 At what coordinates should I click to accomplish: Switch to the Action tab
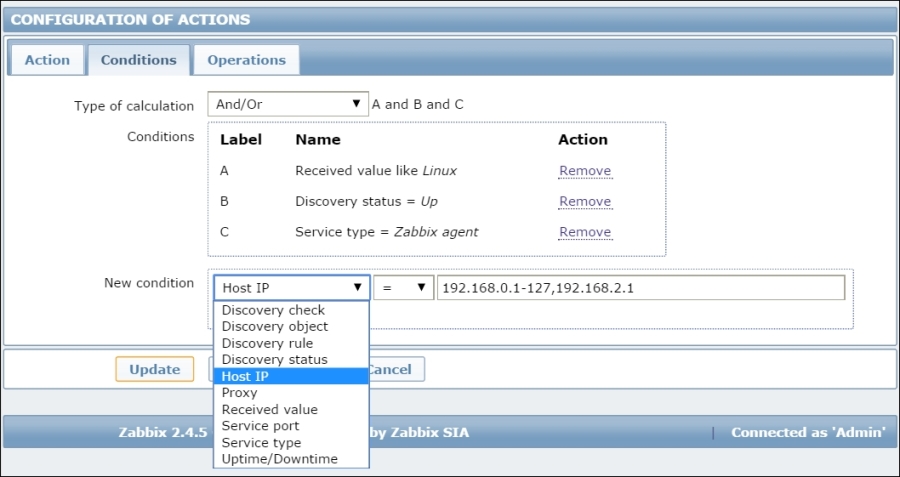pyautogui.click(x=47, y=60)
